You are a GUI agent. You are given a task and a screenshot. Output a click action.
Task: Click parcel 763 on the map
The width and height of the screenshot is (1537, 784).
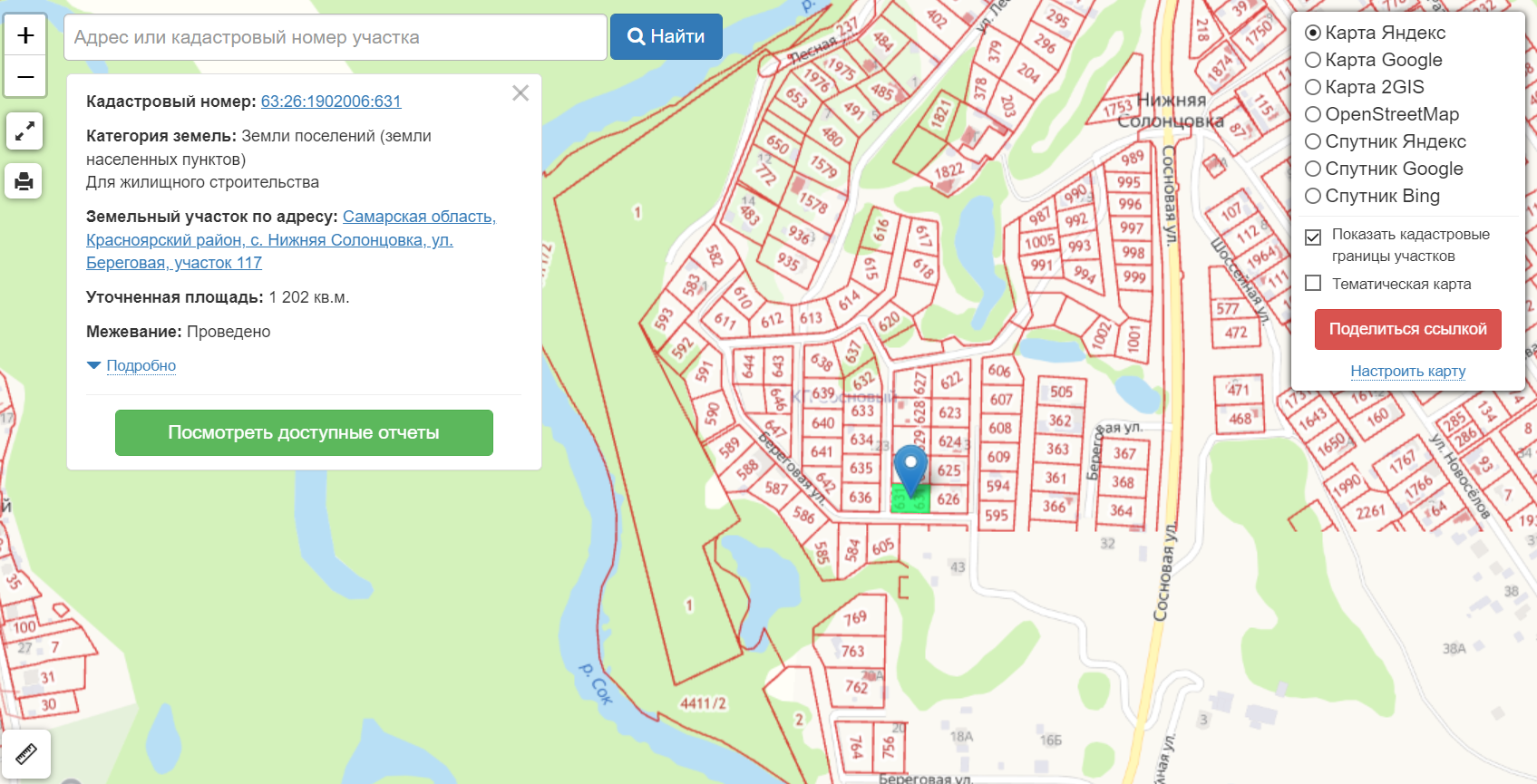853,651
